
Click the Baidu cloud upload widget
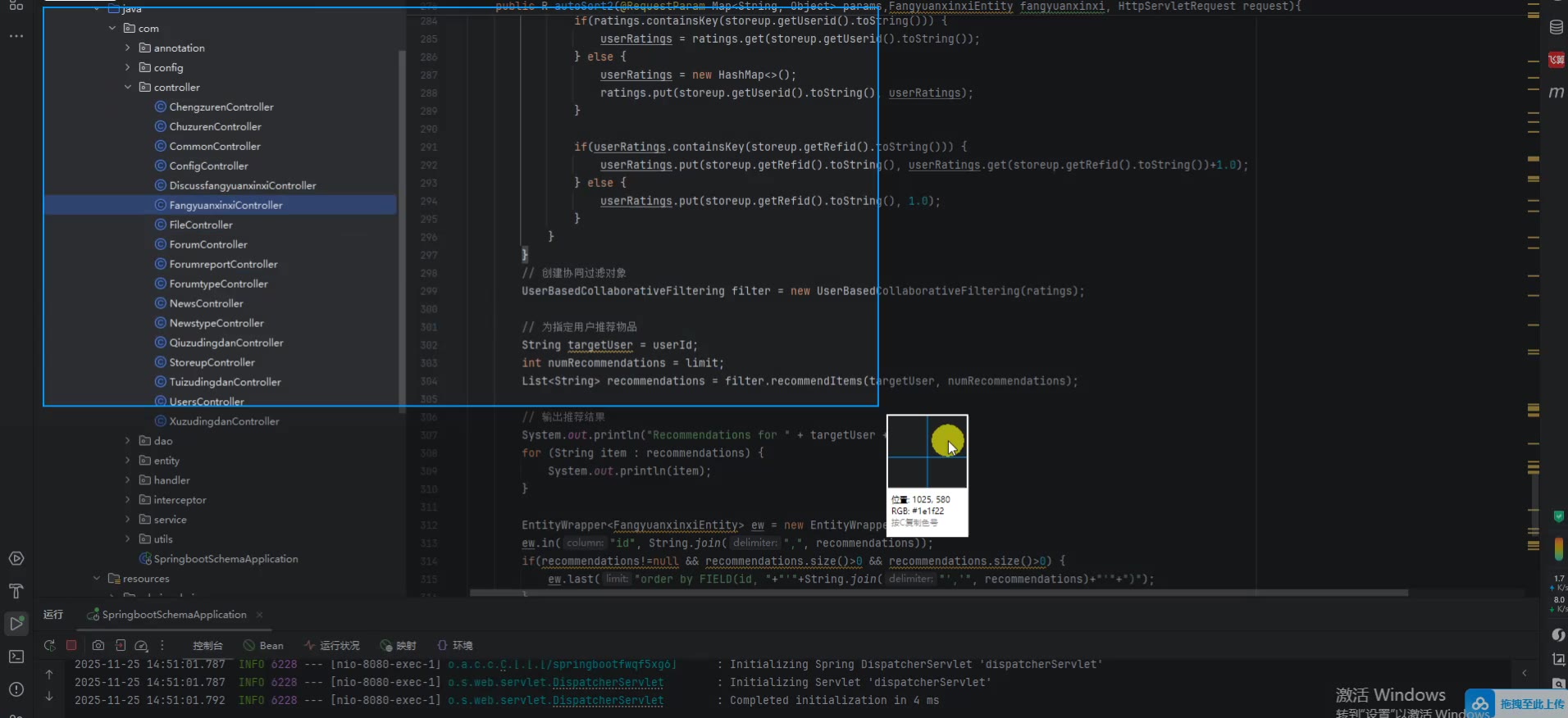coord(1516,703)
